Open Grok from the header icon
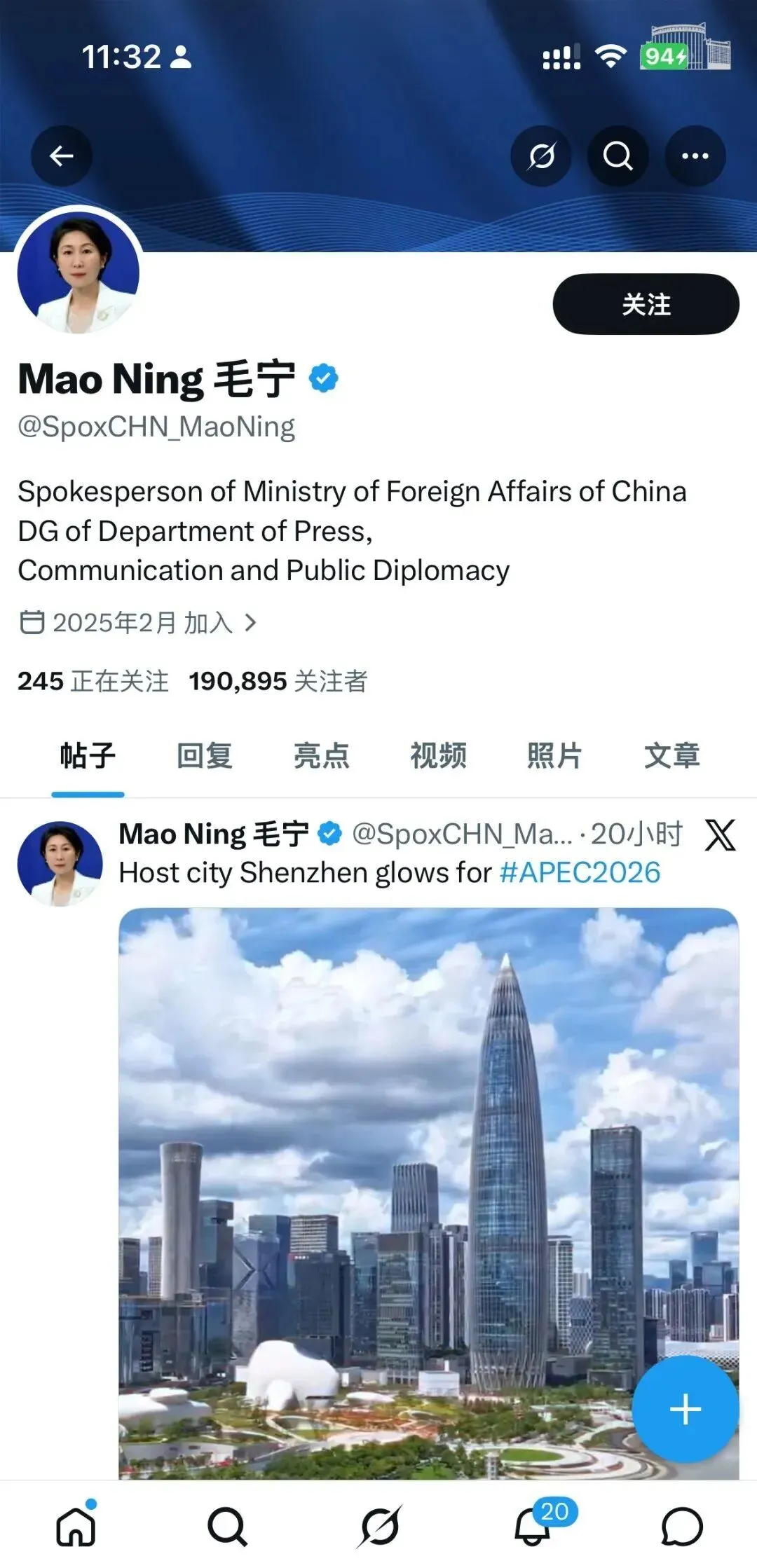 point(541,156)
